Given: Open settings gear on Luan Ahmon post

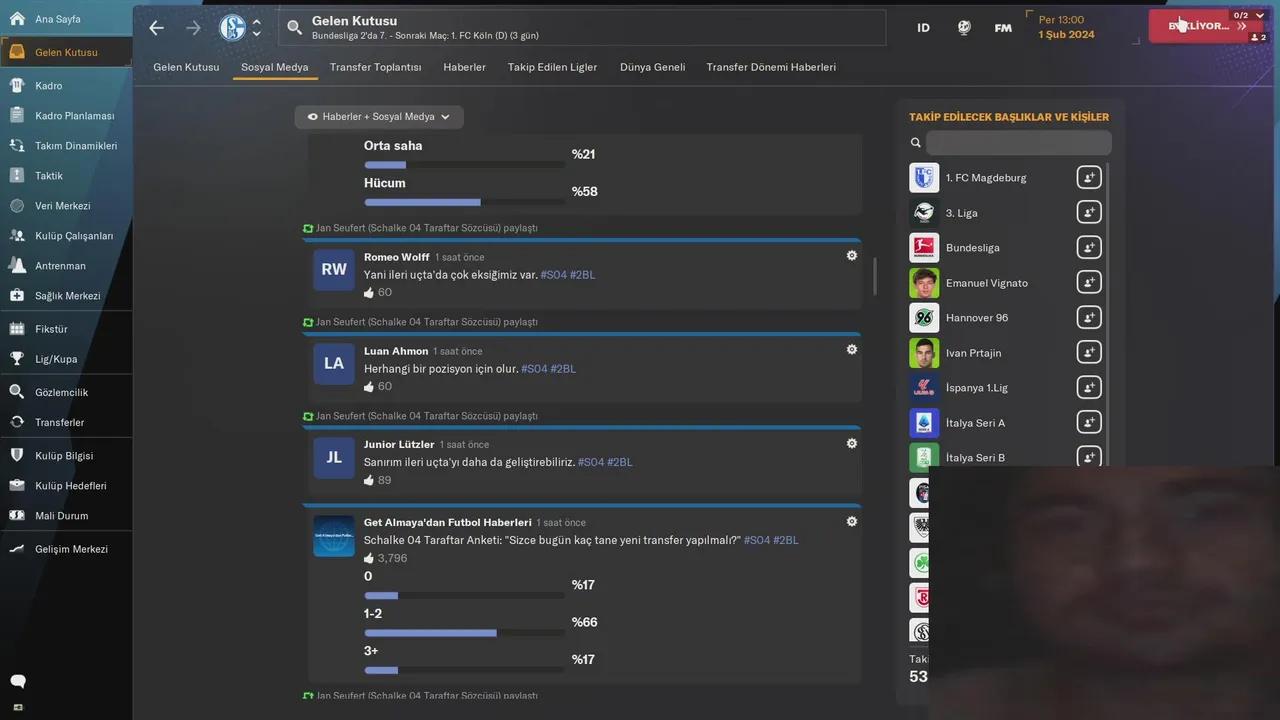Looking at the screenshot, I should tap(852, 350).
